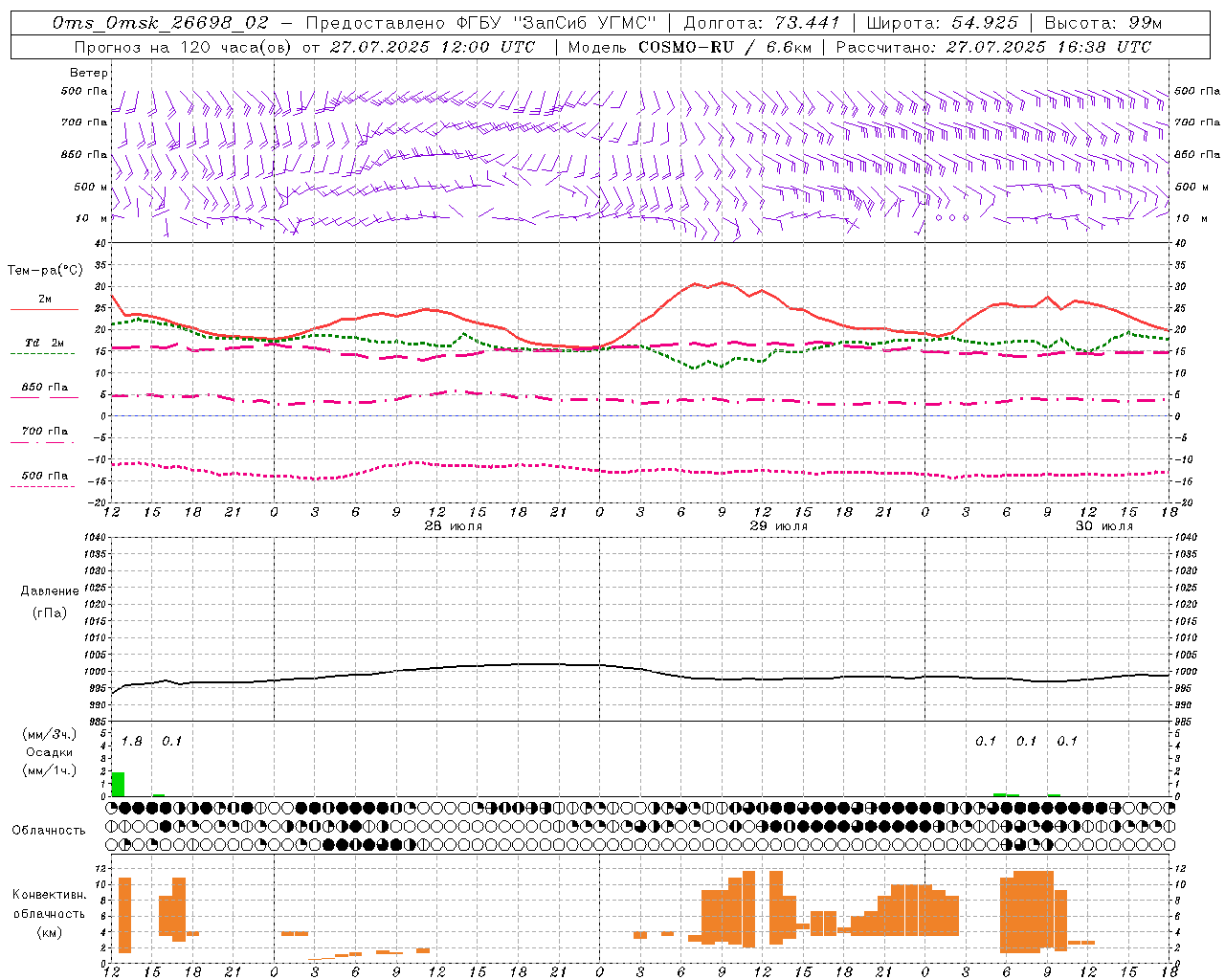Click the 30 июля date label
The image size is (1225, 980).
click(x=1103, y=526)
